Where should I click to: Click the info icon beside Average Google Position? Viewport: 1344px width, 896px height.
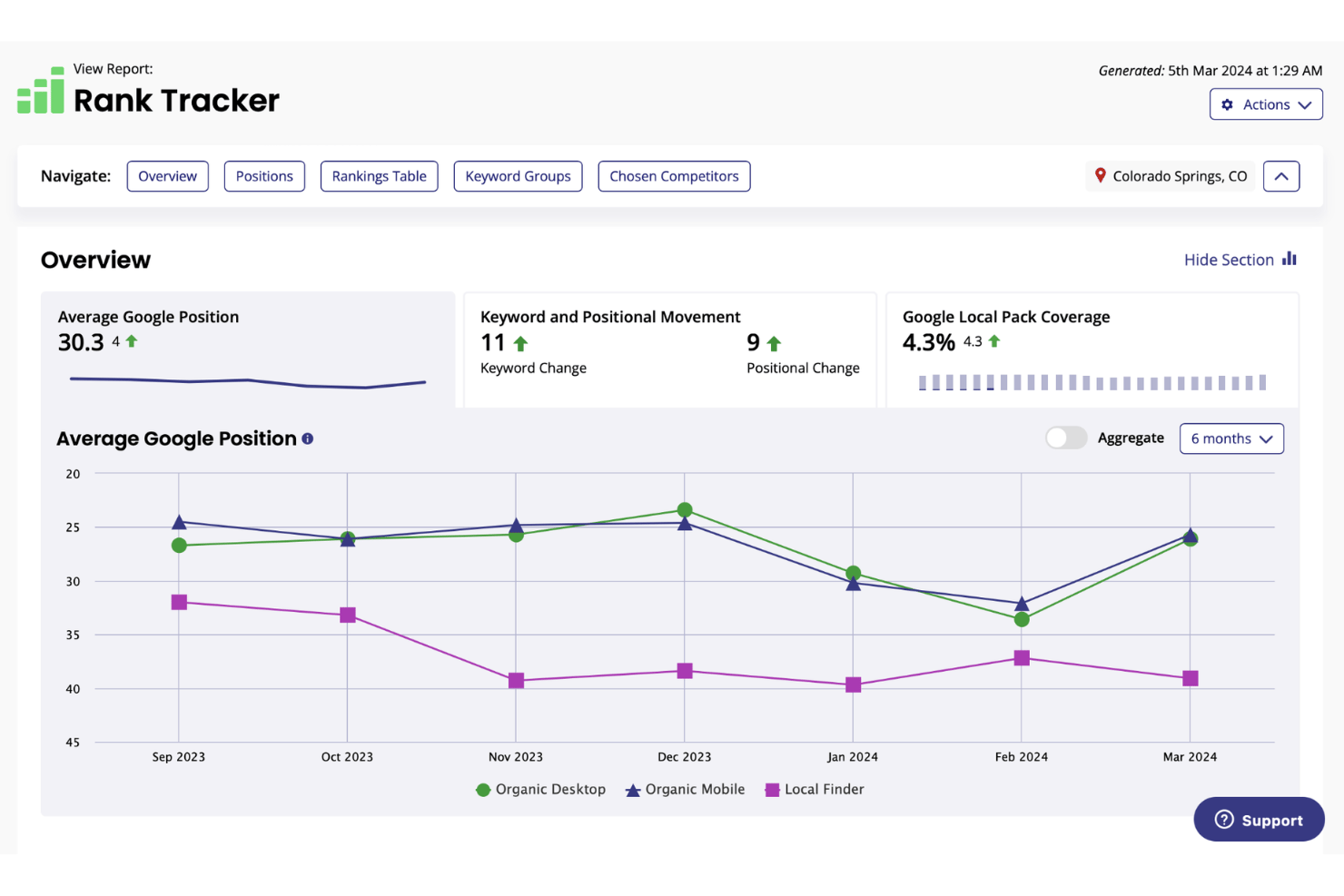(x=308, y=438)
